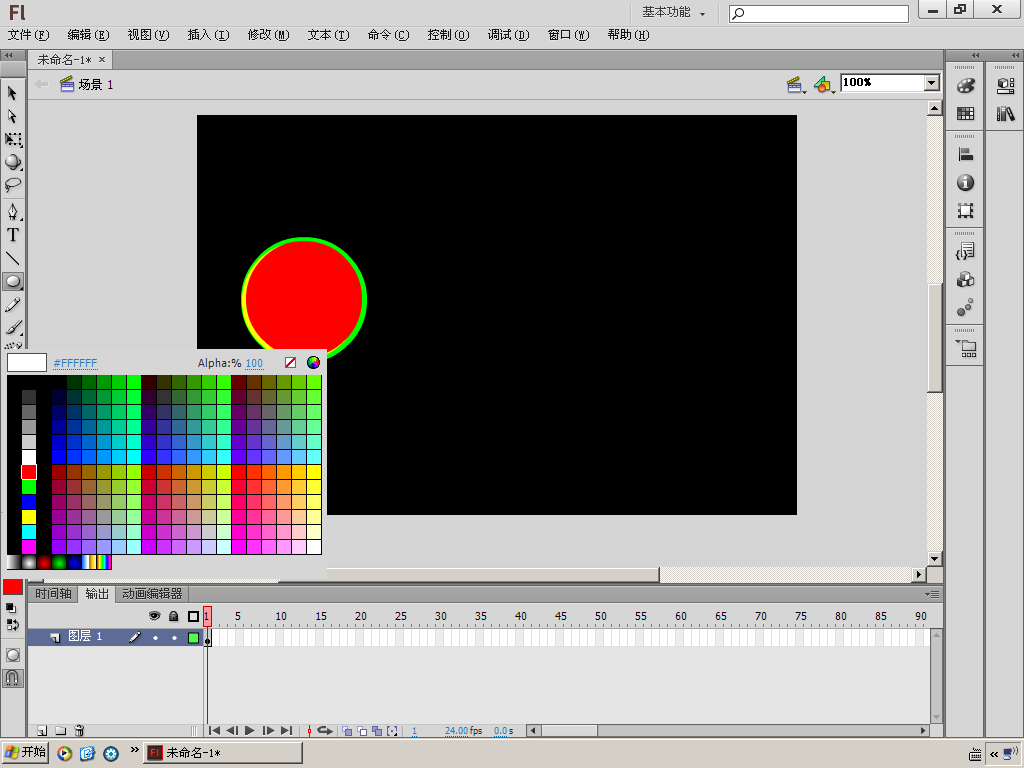Click the no-color button in swatch popup
The width and height of the screenshot is (1024, 768).
(290, 363)
